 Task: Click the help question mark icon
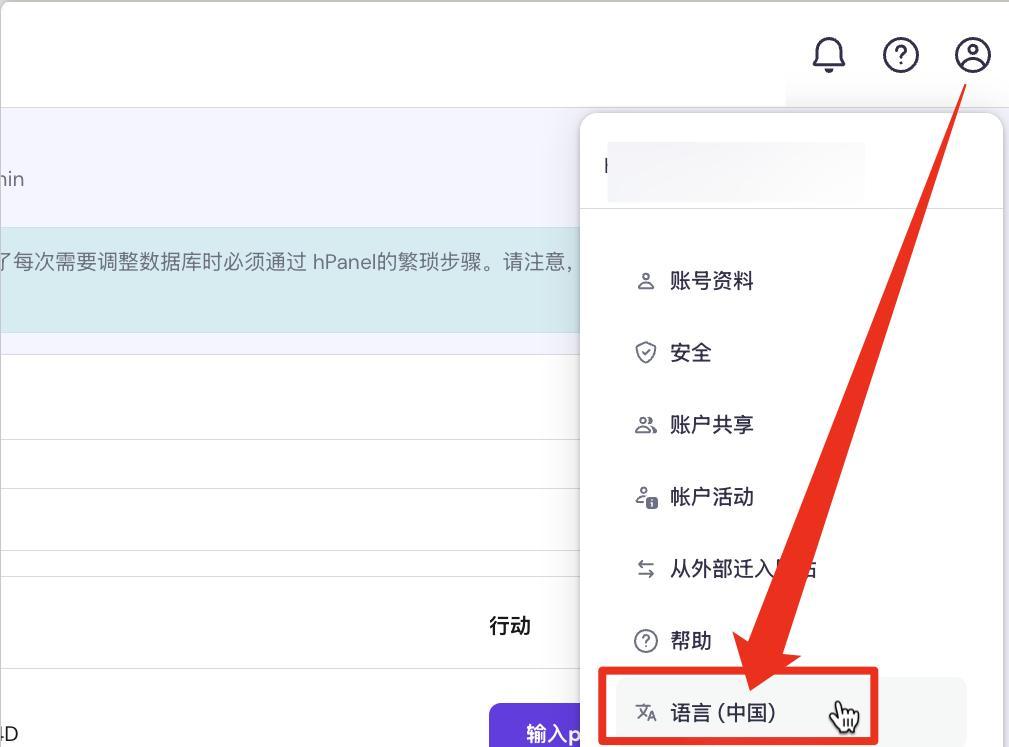pos(901,55)
